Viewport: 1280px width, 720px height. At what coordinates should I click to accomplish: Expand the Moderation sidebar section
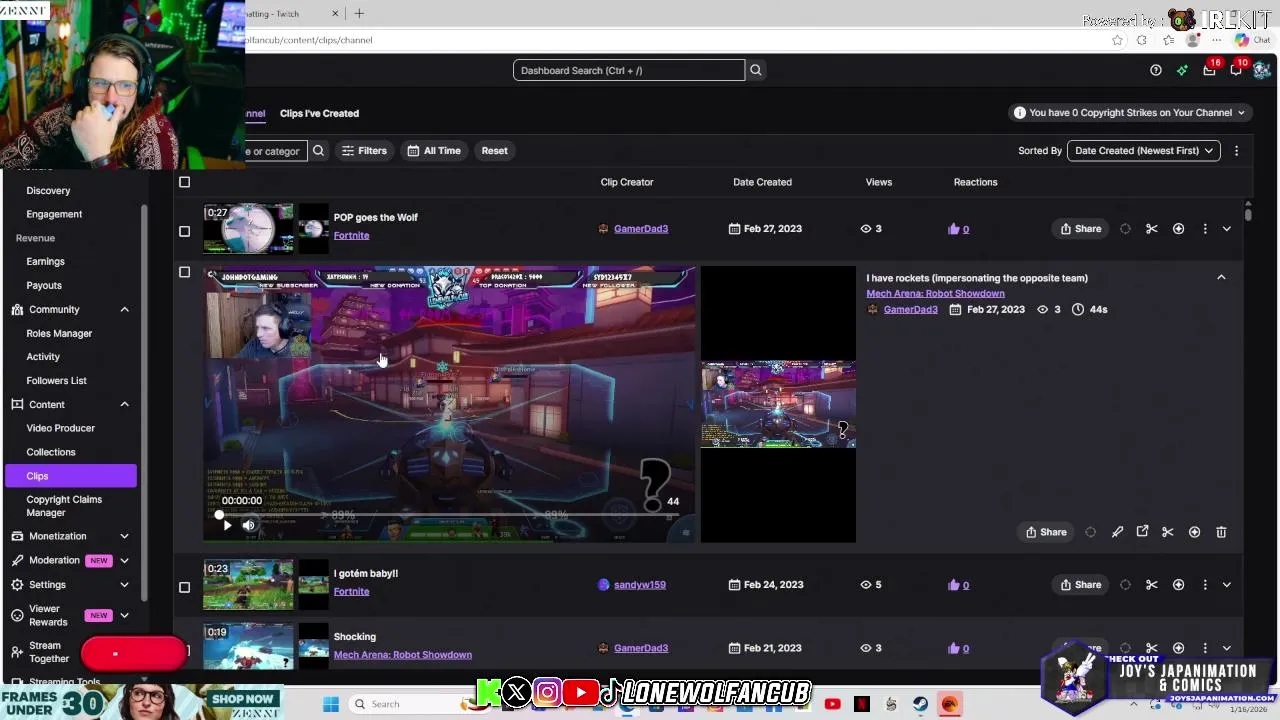pos(124,560)
